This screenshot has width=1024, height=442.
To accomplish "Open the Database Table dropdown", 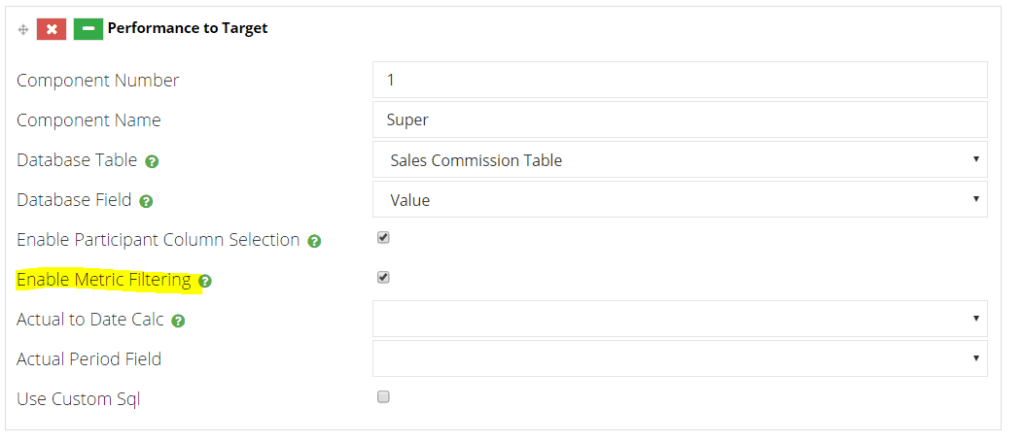I will pos(680,160).
